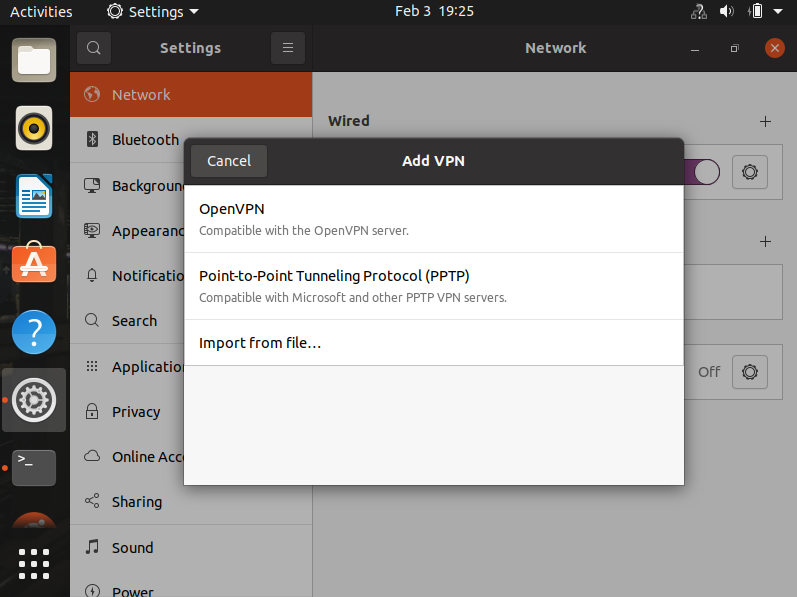The width and height of the screenshot is (797, 597).
Task: Open the clock and calendar Feb 3 19:25
Action: (434, 11)
